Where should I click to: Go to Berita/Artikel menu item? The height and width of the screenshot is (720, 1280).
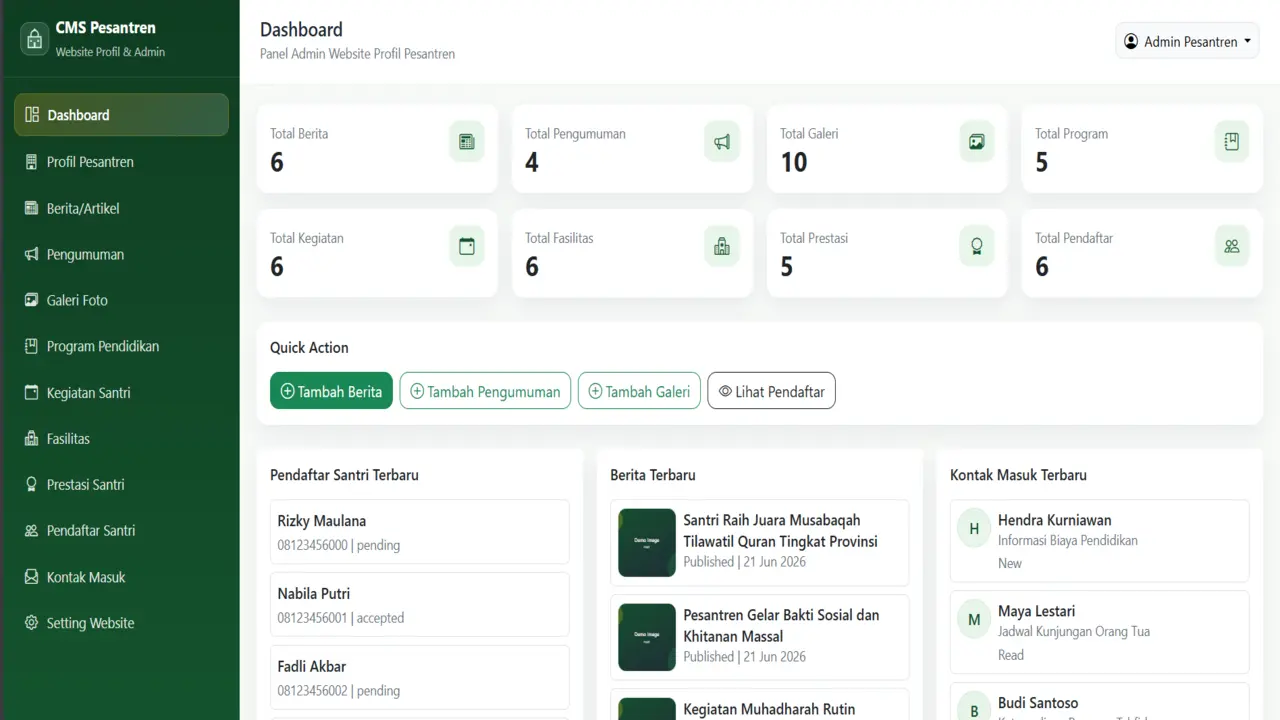click(x=121, y=208)
